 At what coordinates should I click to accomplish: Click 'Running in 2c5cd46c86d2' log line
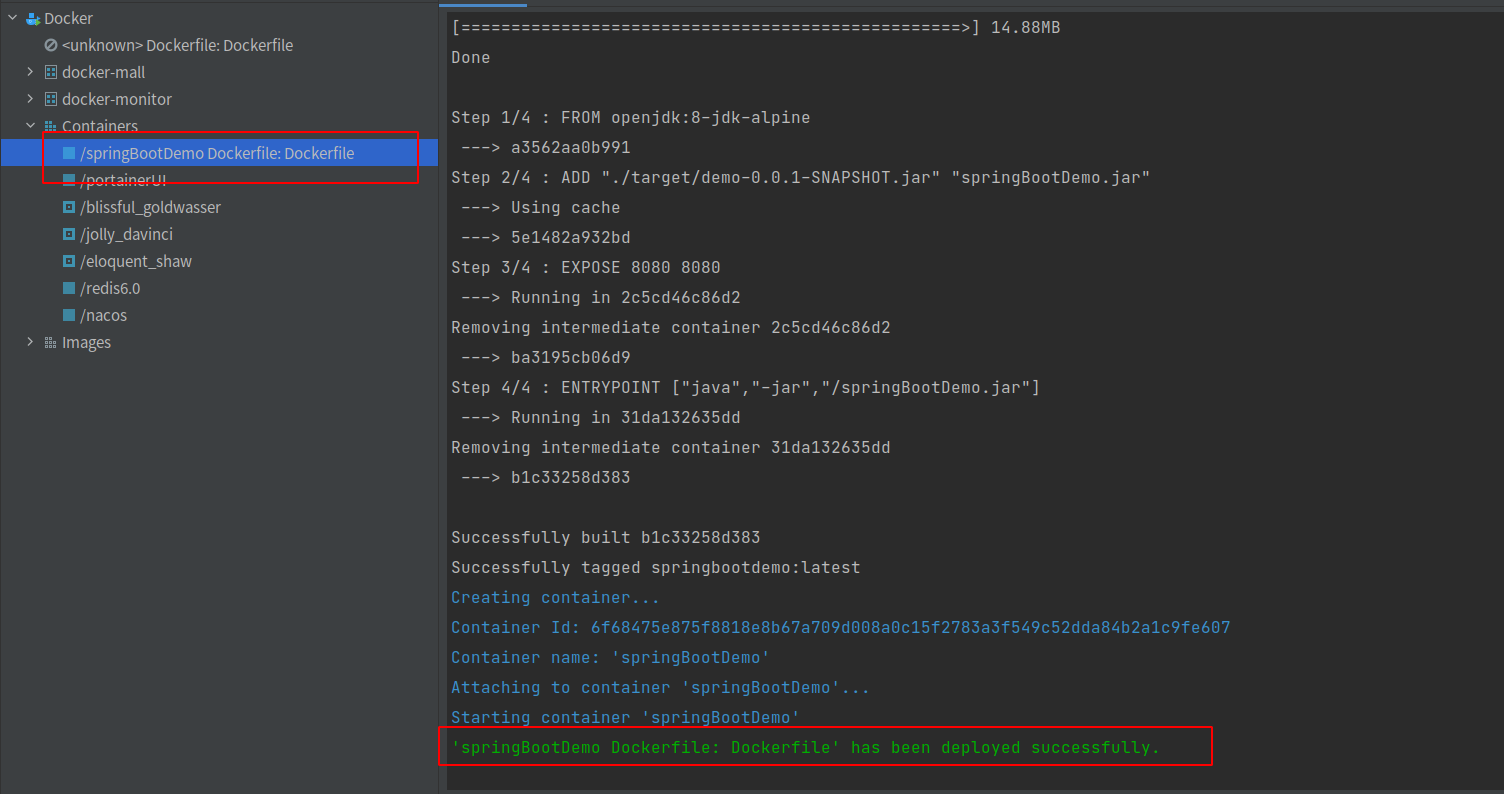tap(600, 298)
